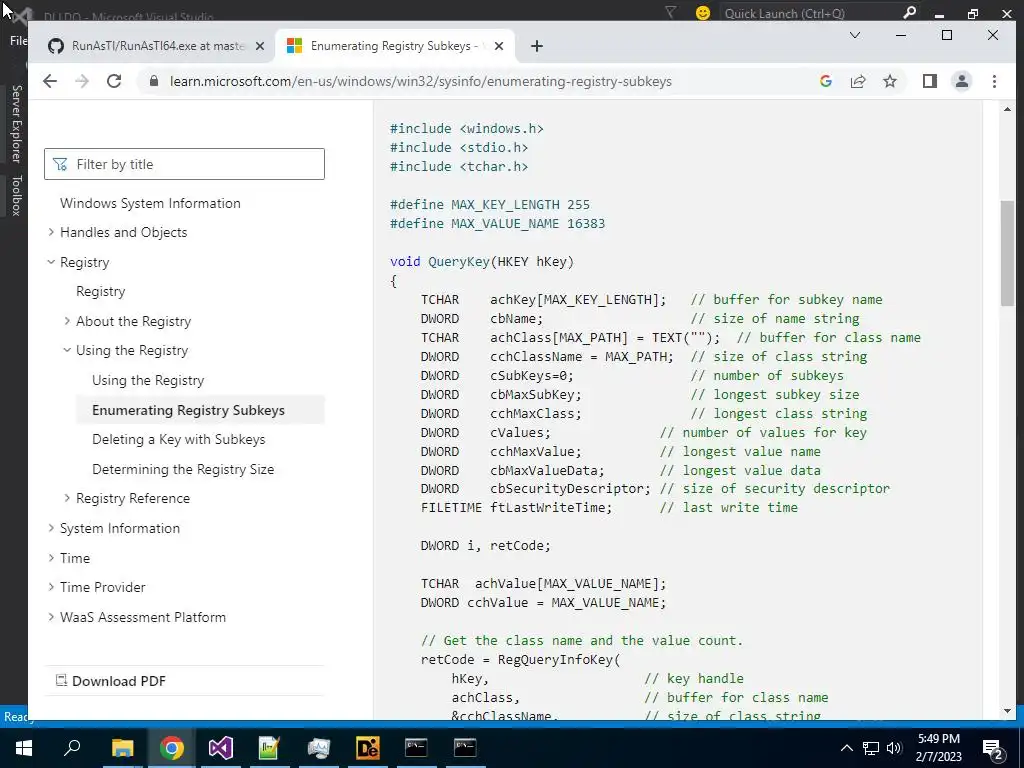Switch to the RunAsTI GitHub tab

[x=157, y=46]
